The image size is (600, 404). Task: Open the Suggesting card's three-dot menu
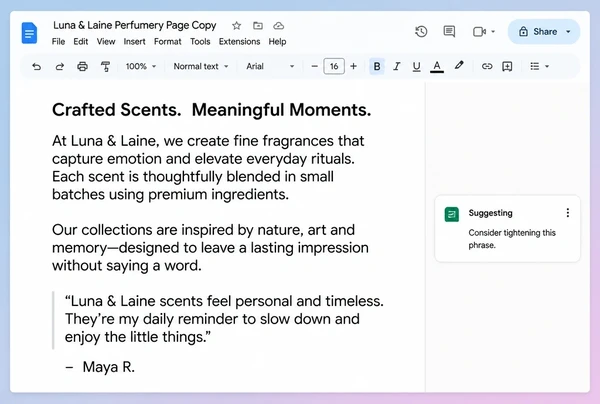coord(567,213)
